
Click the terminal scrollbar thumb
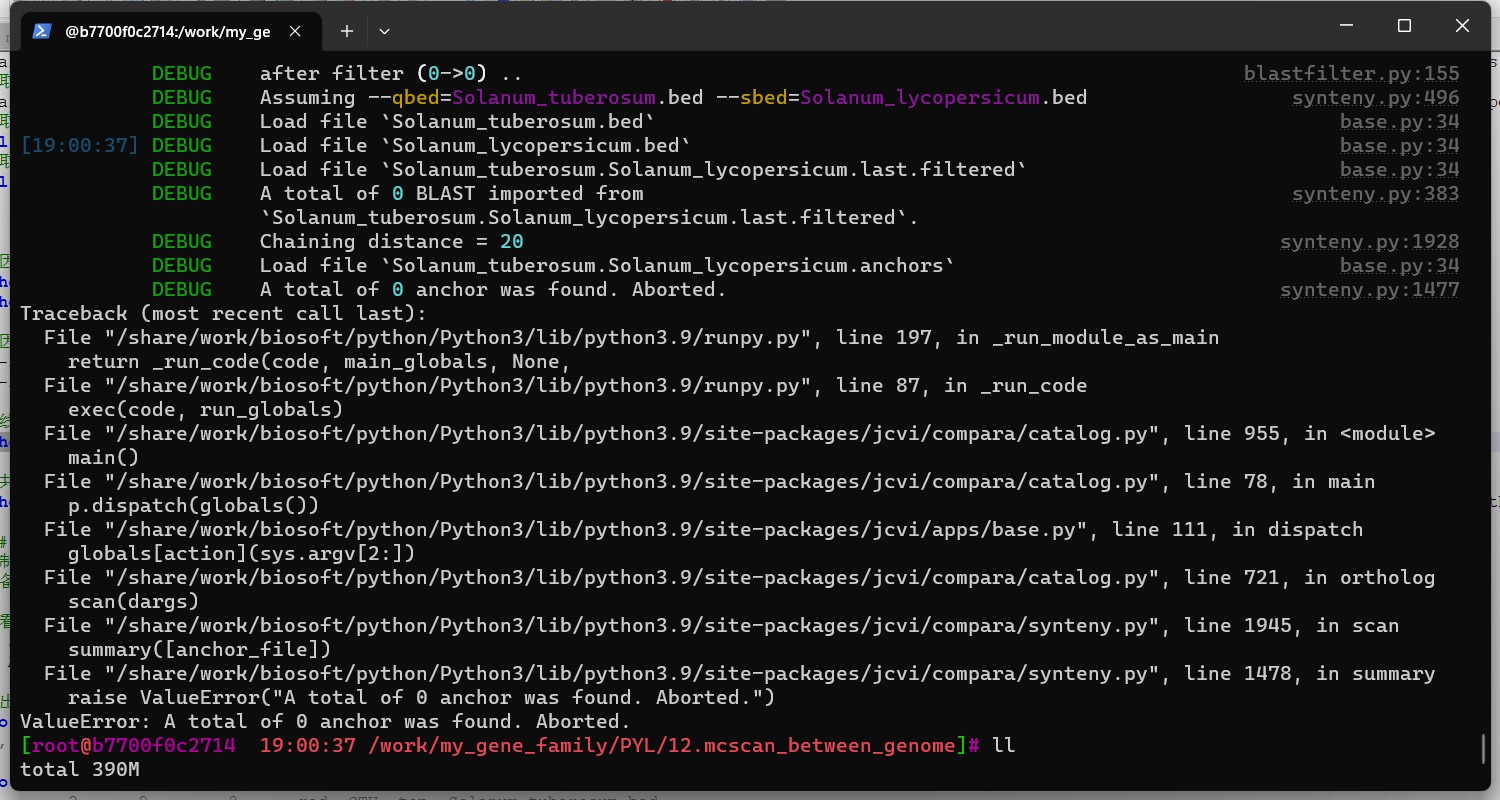(x=1483, y=748)
